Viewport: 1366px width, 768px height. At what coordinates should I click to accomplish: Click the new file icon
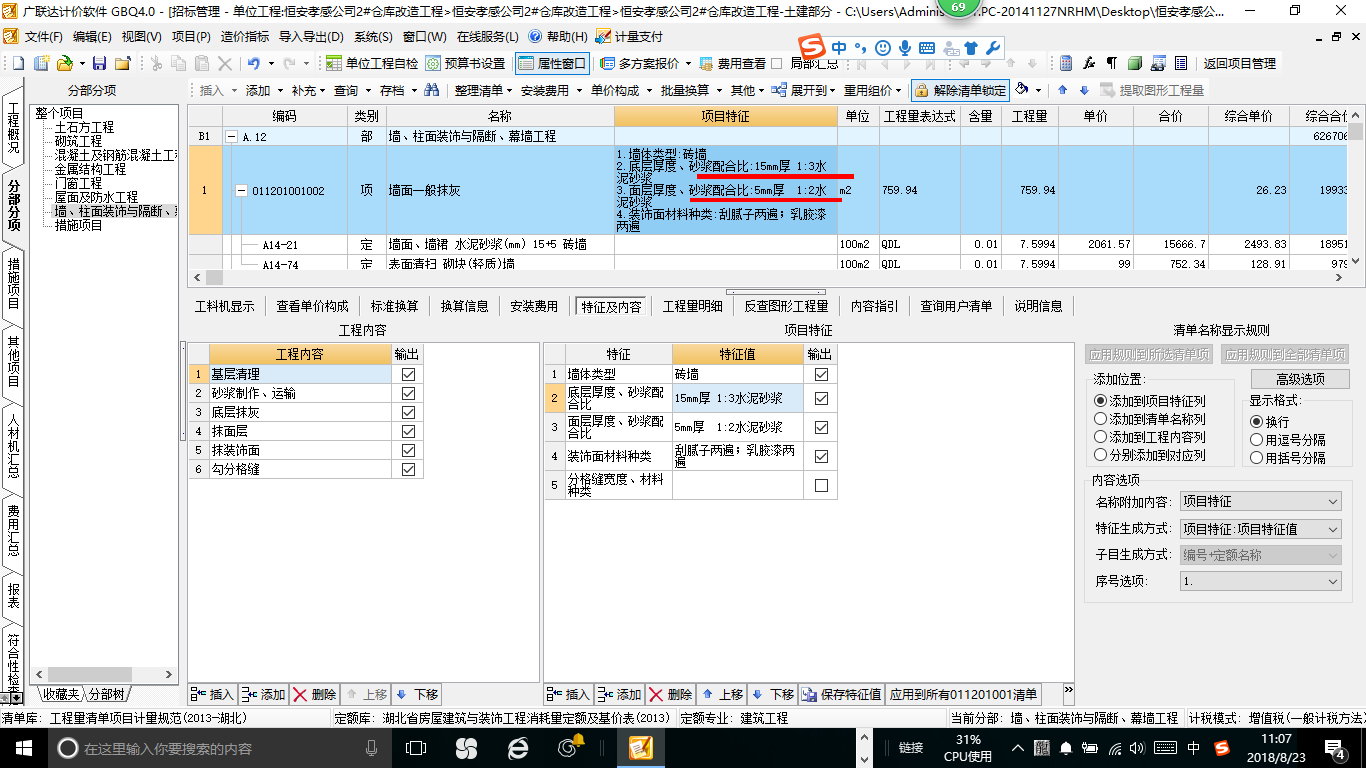coord(17,63)
